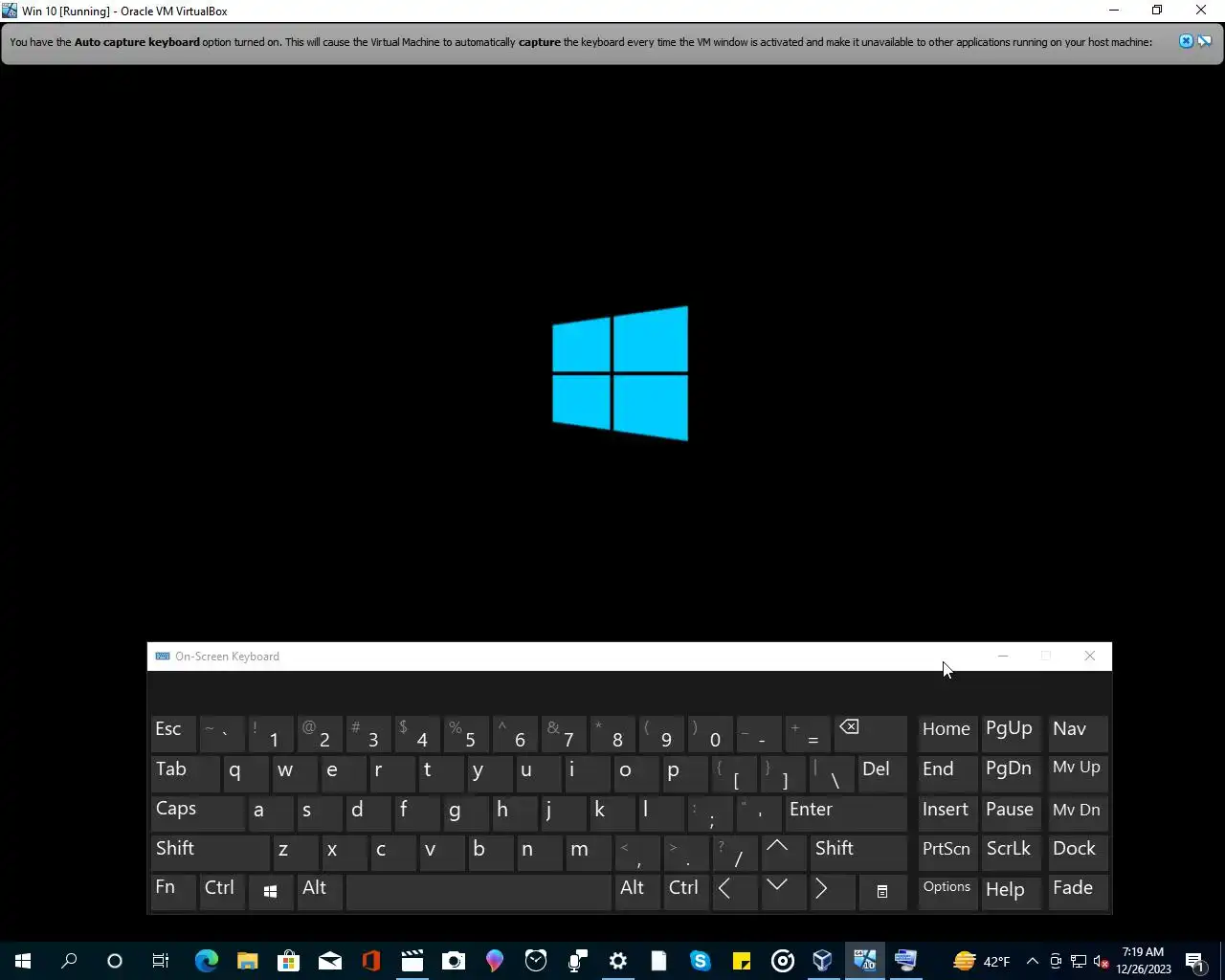
Task: Click the Enter key
Action: (x=845, y=813)
